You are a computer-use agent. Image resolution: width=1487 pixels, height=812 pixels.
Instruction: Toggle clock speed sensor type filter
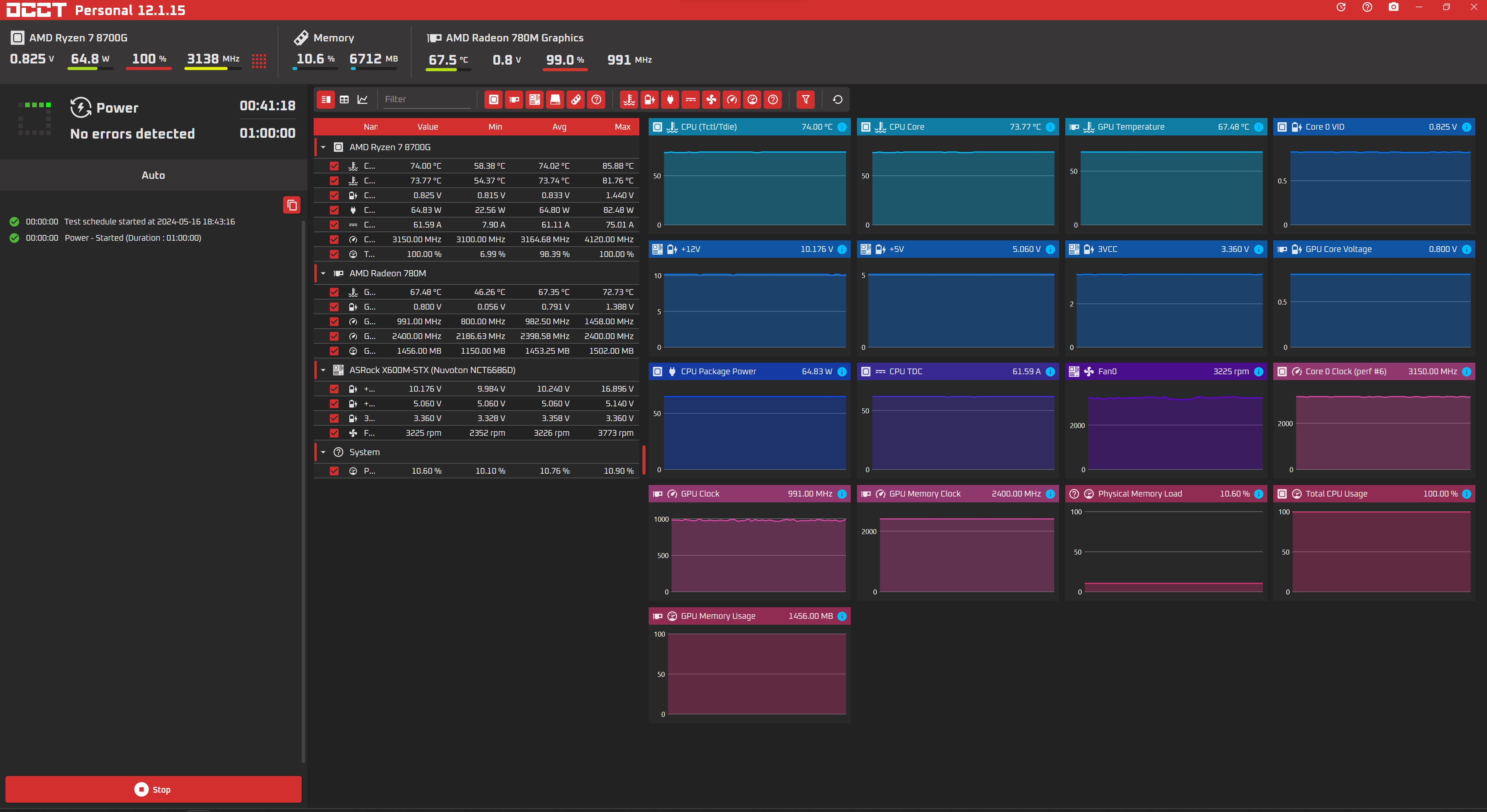732,99
